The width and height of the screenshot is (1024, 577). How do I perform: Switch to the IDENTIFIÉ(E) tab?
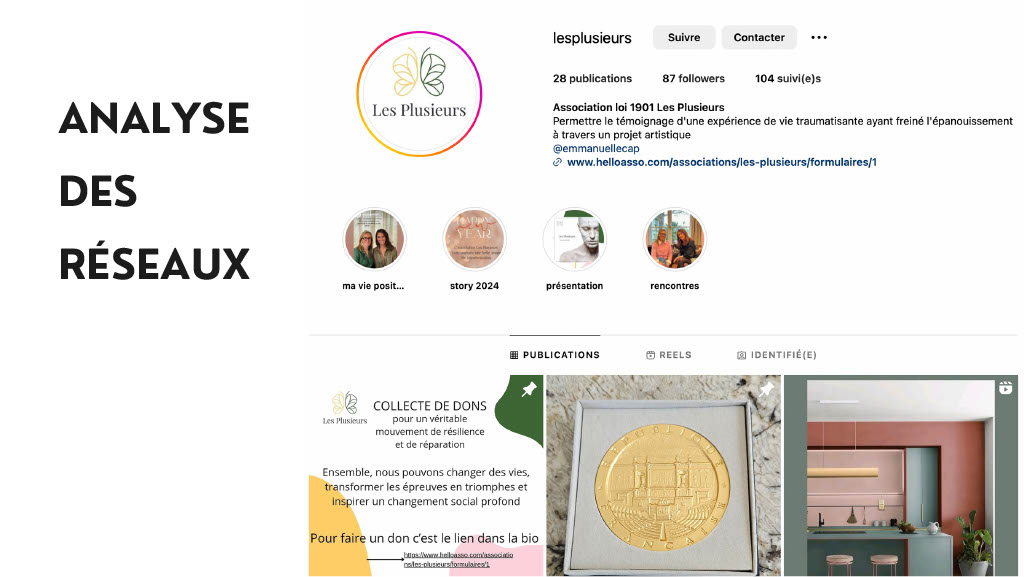[x=776, y=355]
